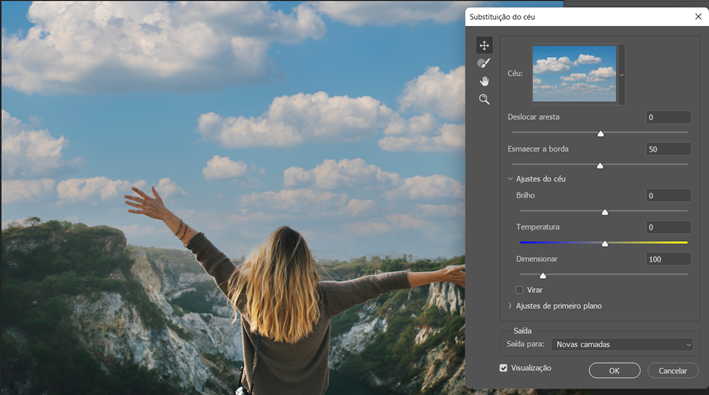Click the Deslocar aresta value field
The width and height of the screenshot is (709, 395).
coord(668,118)
